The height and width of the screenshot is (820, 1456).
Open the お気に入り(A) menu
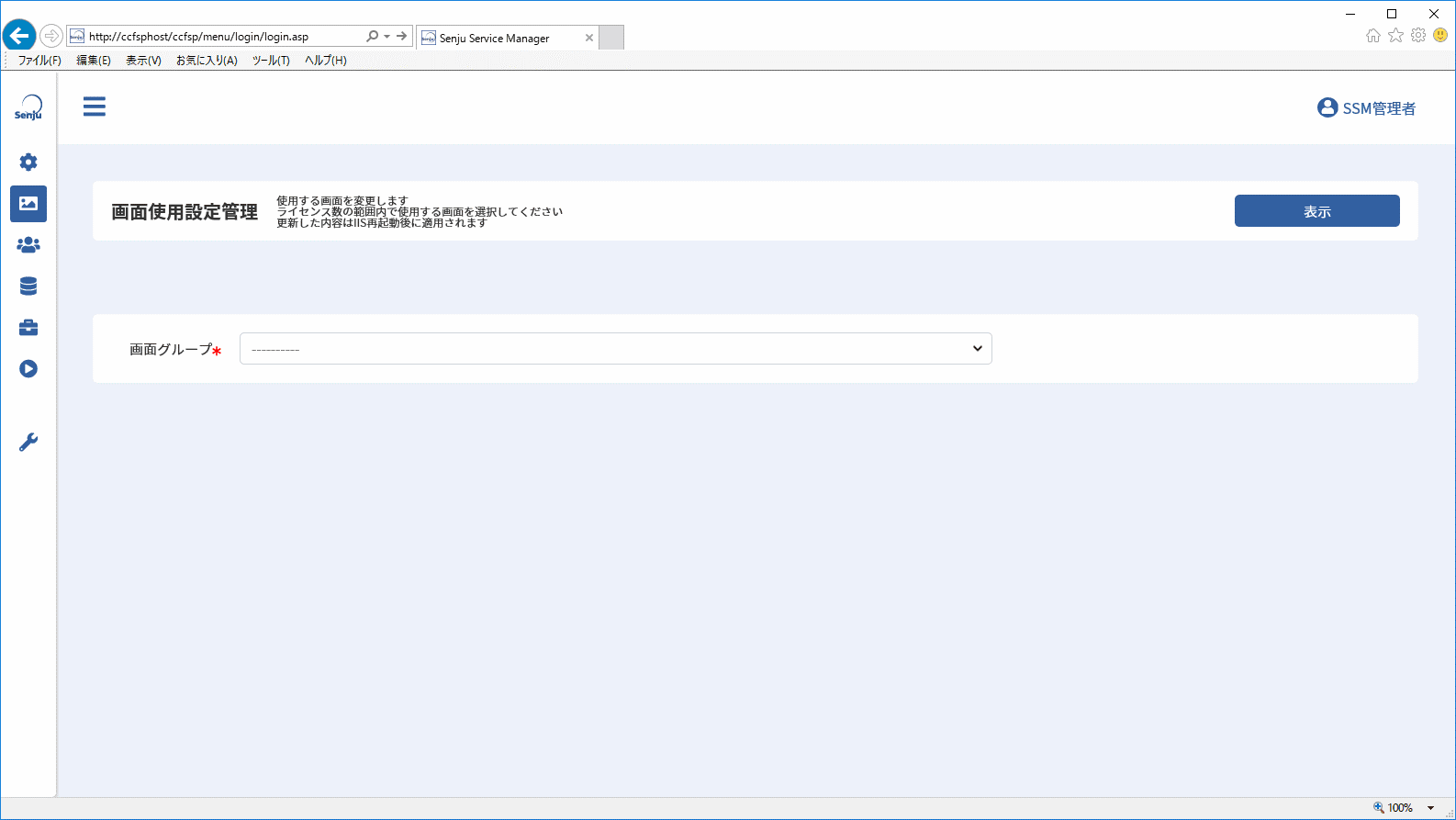[207, 61]
